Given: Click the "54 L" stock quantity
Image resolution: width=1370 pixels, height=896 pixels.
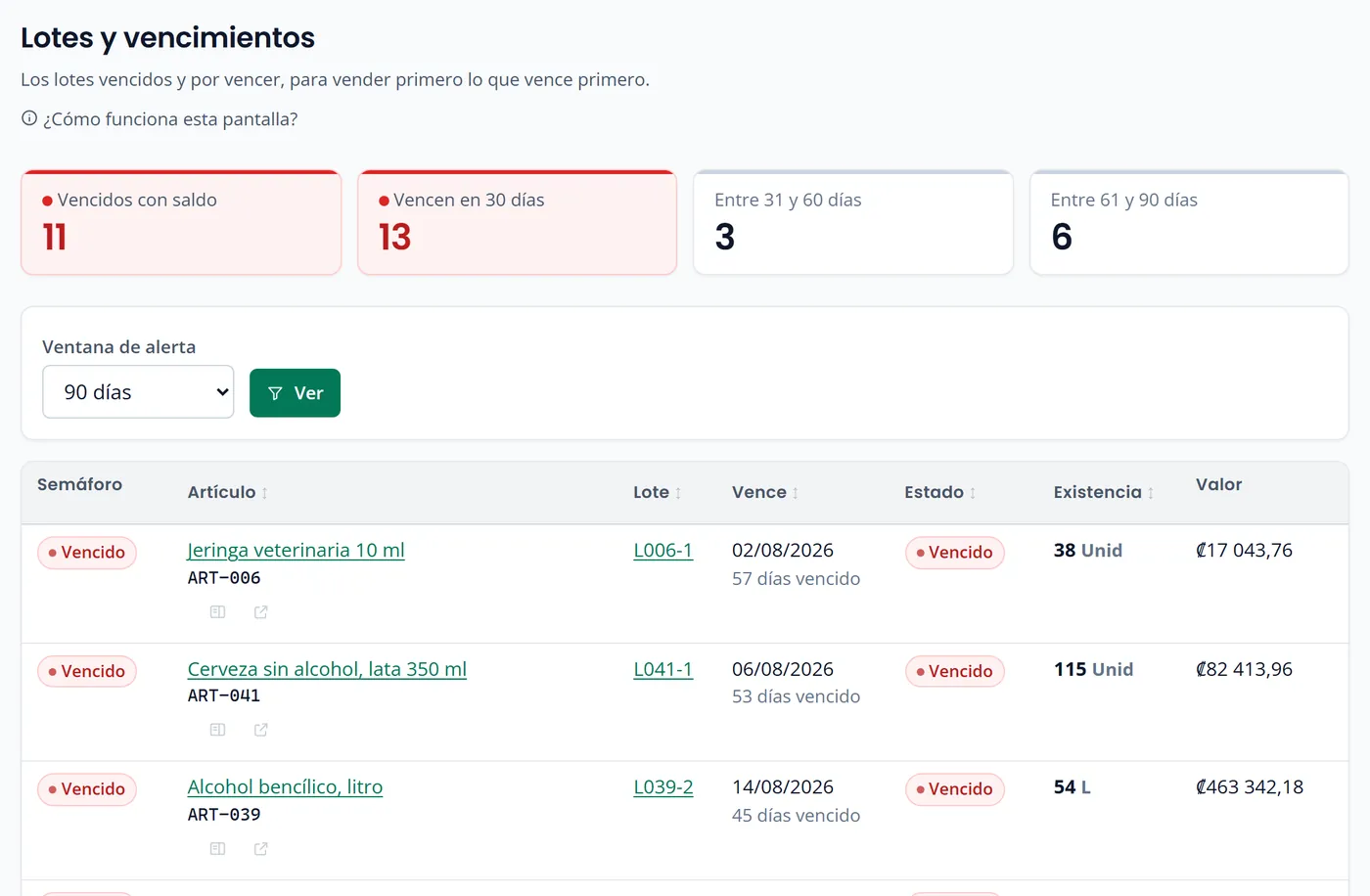Looking at the screenshot, I should pyautogui.click(x=1073, y=786).
